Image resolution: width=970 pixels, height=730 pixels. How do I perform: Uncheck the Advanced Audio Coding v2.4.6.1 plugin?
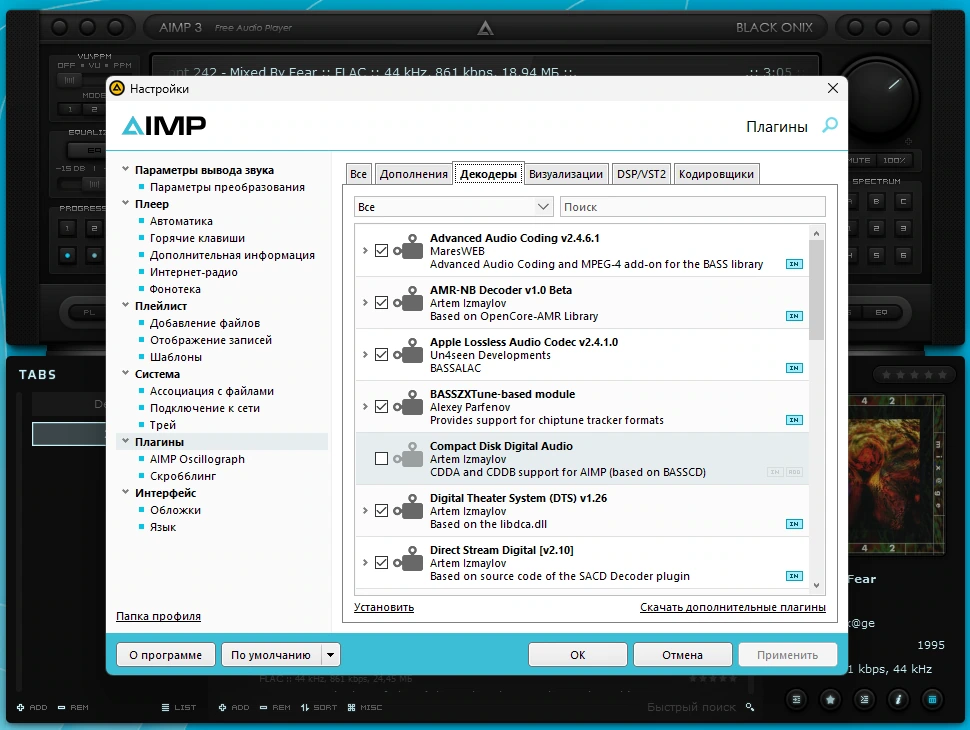point(382,251)
